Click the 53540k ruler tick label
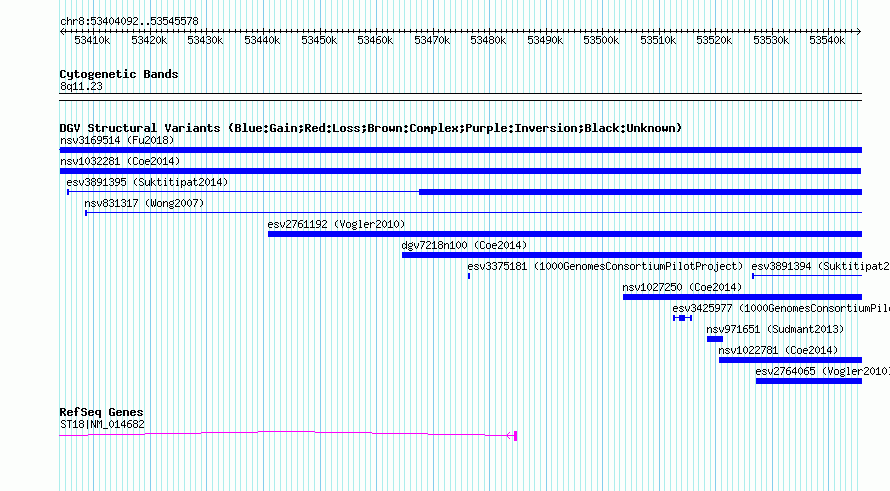This screenshot has height=491, width=890. click(x=827, y=40)
